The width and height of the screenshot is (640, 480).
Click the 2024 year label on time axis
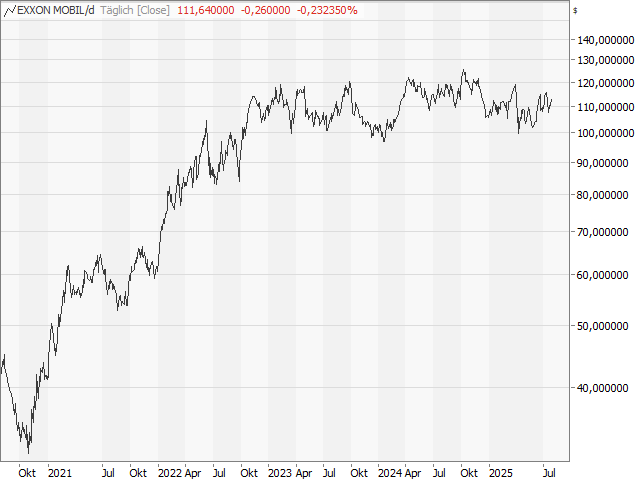tap(390, 473)
